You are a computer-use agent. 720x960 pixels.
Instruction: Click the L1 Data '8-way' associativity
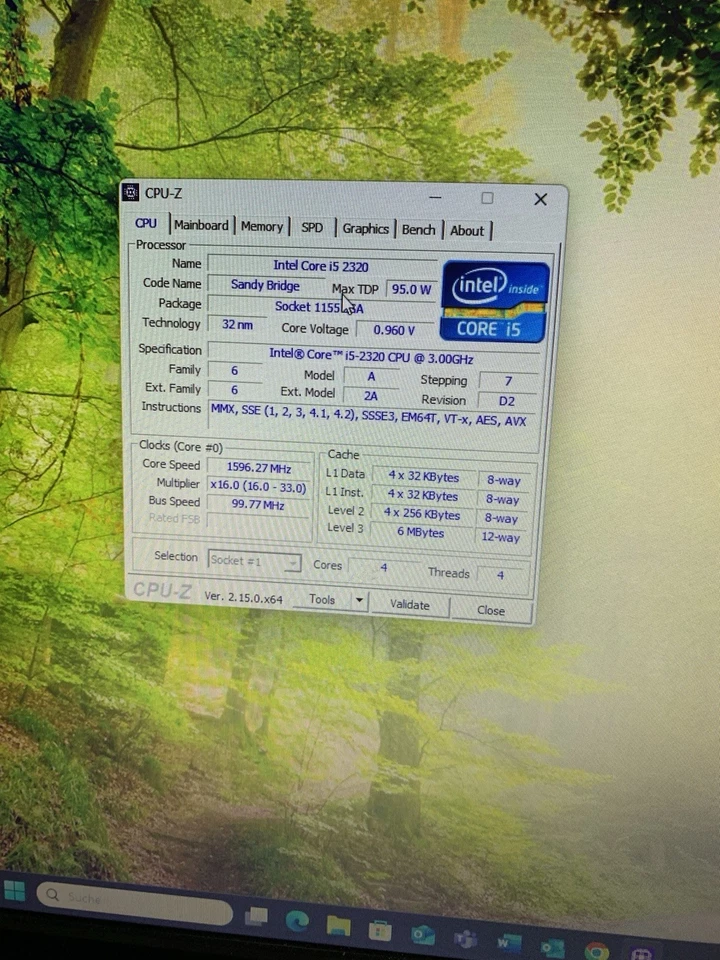pyautogui.click(x=503, y=481)
